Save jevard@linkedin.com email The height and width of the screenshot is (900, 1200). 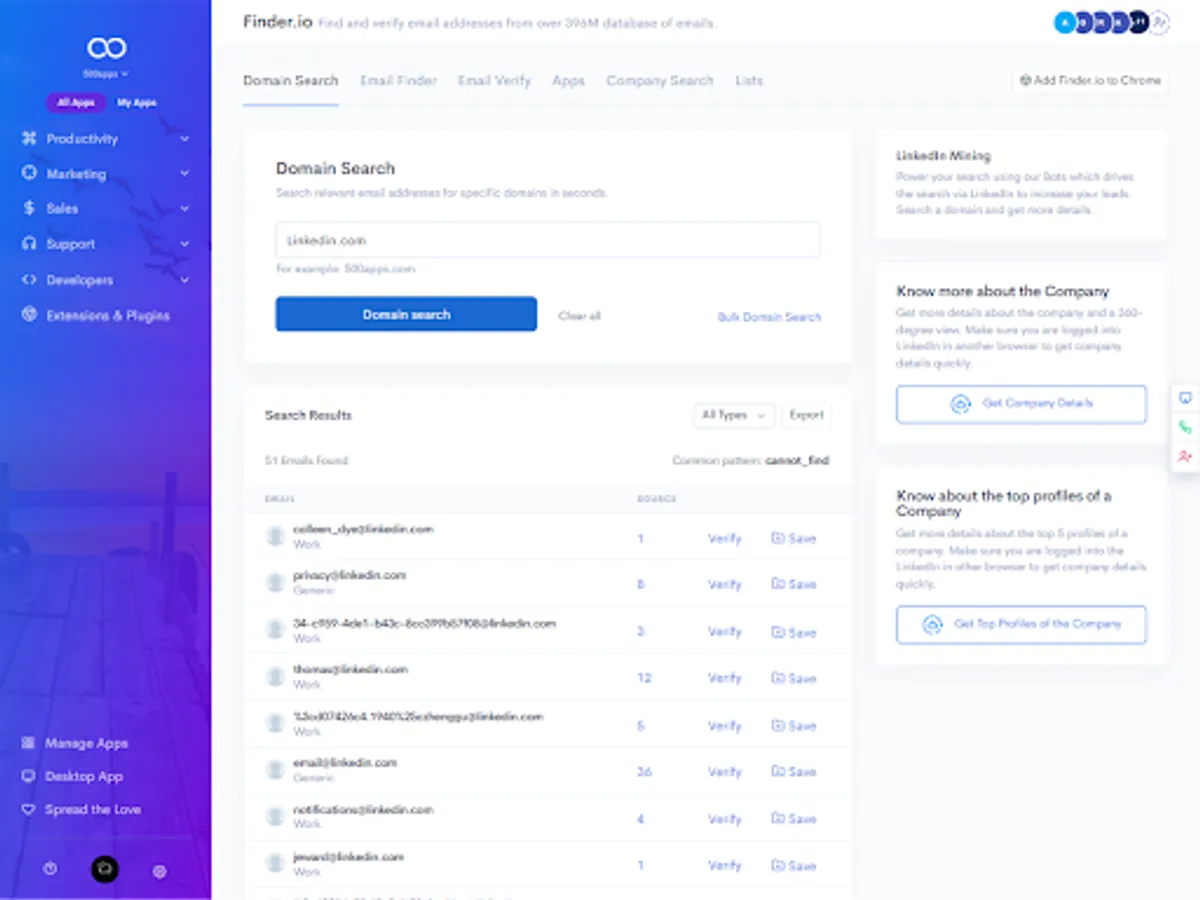tap(794, 866)
